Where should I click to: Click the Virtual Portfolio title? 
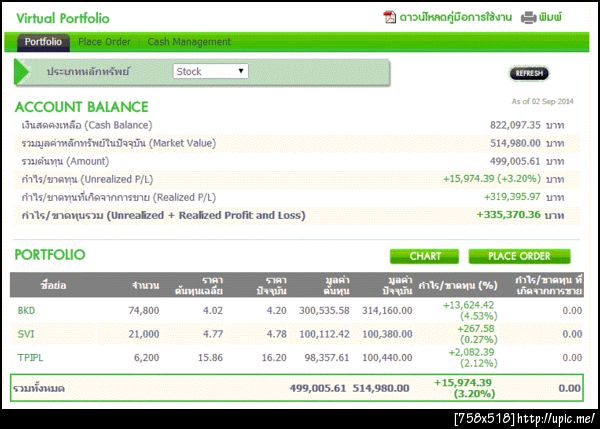point(63,18)
